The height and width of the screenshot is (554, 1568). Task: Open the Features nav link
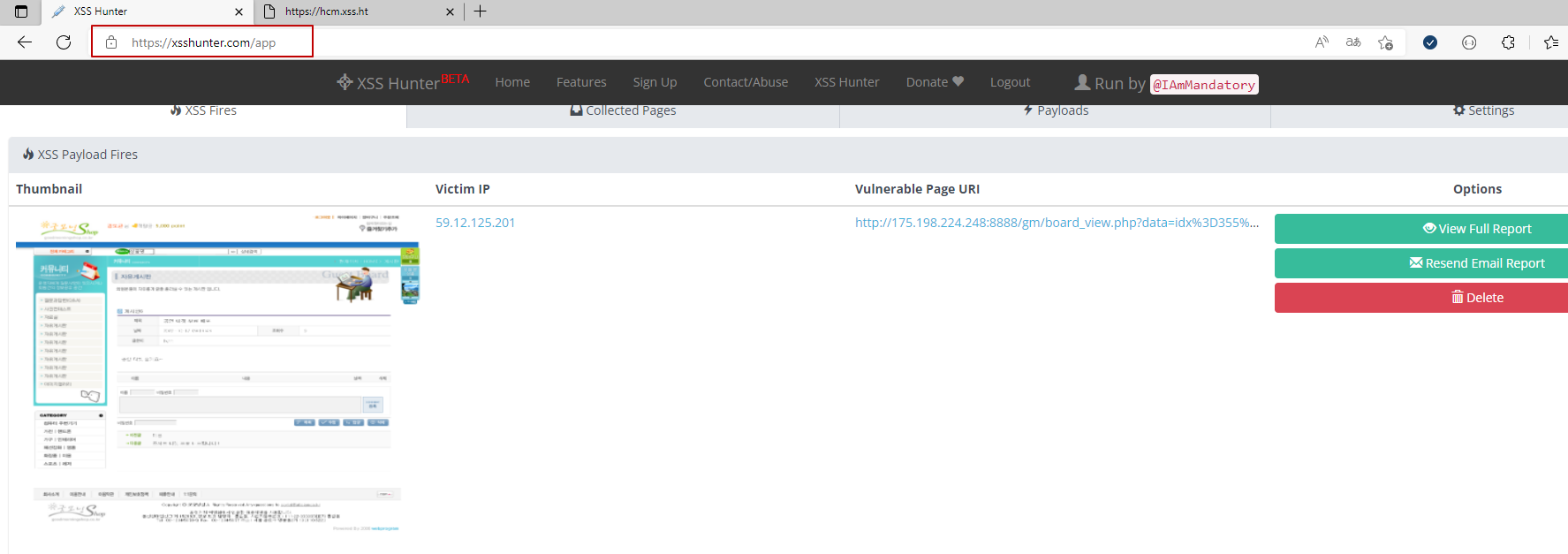coord(581,82)
